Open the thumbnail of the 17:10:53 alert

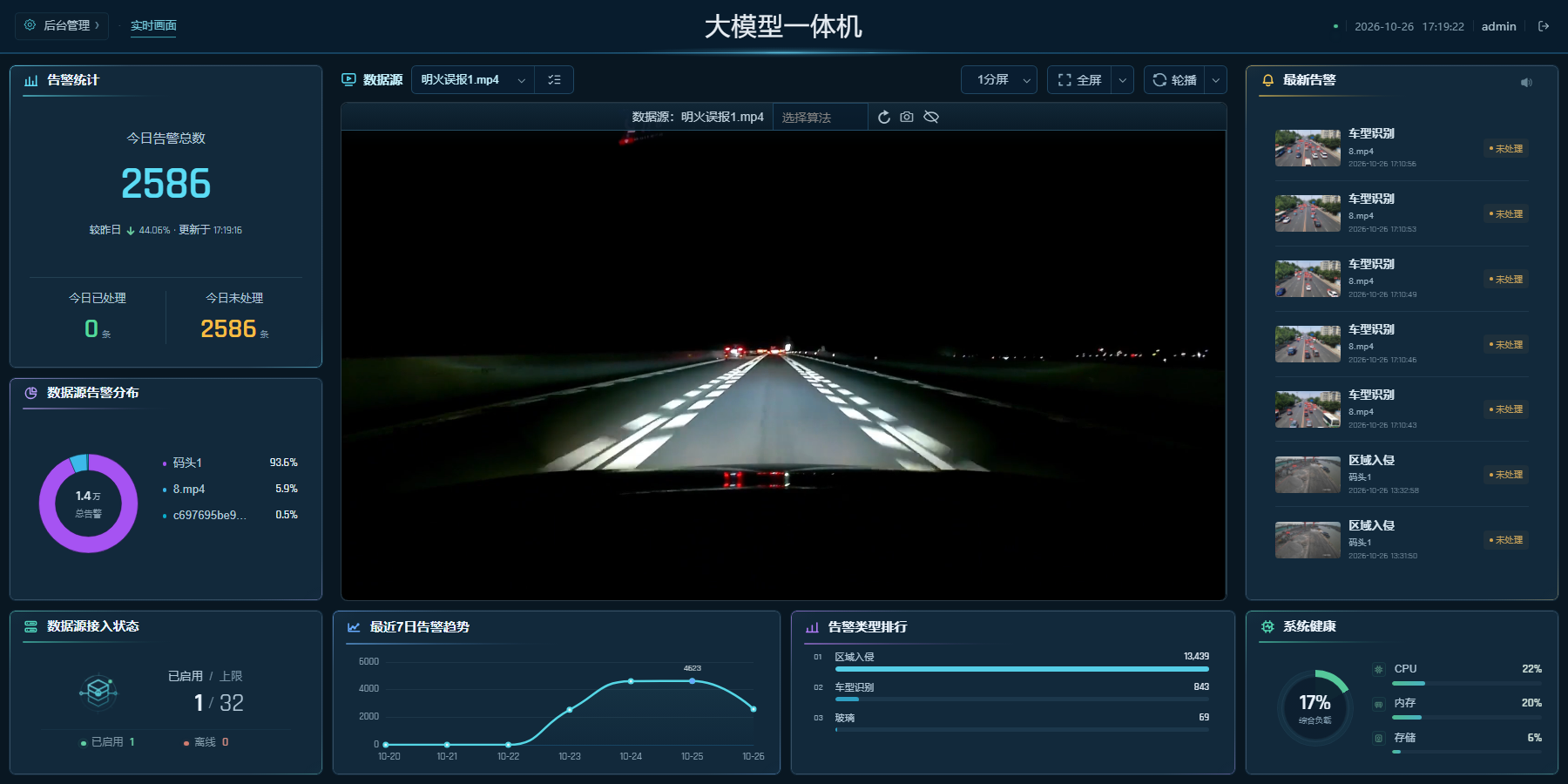1308,213
